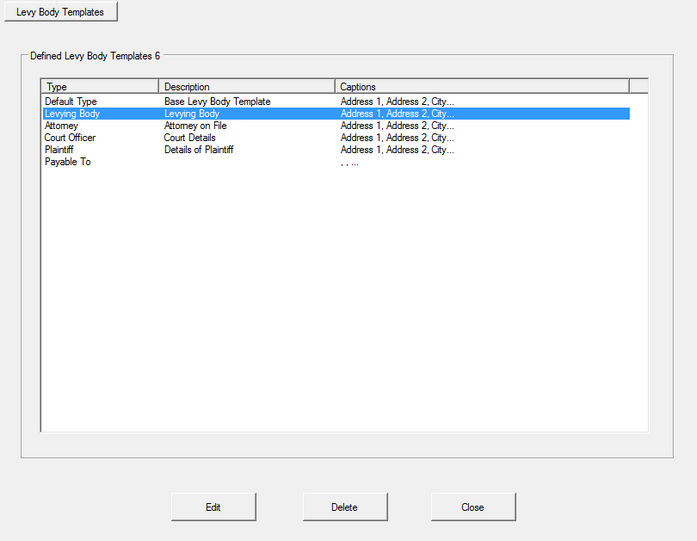The height and width of the screenshot is (541, 697).
Task: Sort by the Type column header
Action: pyautogui.click(x=100, y=86)
